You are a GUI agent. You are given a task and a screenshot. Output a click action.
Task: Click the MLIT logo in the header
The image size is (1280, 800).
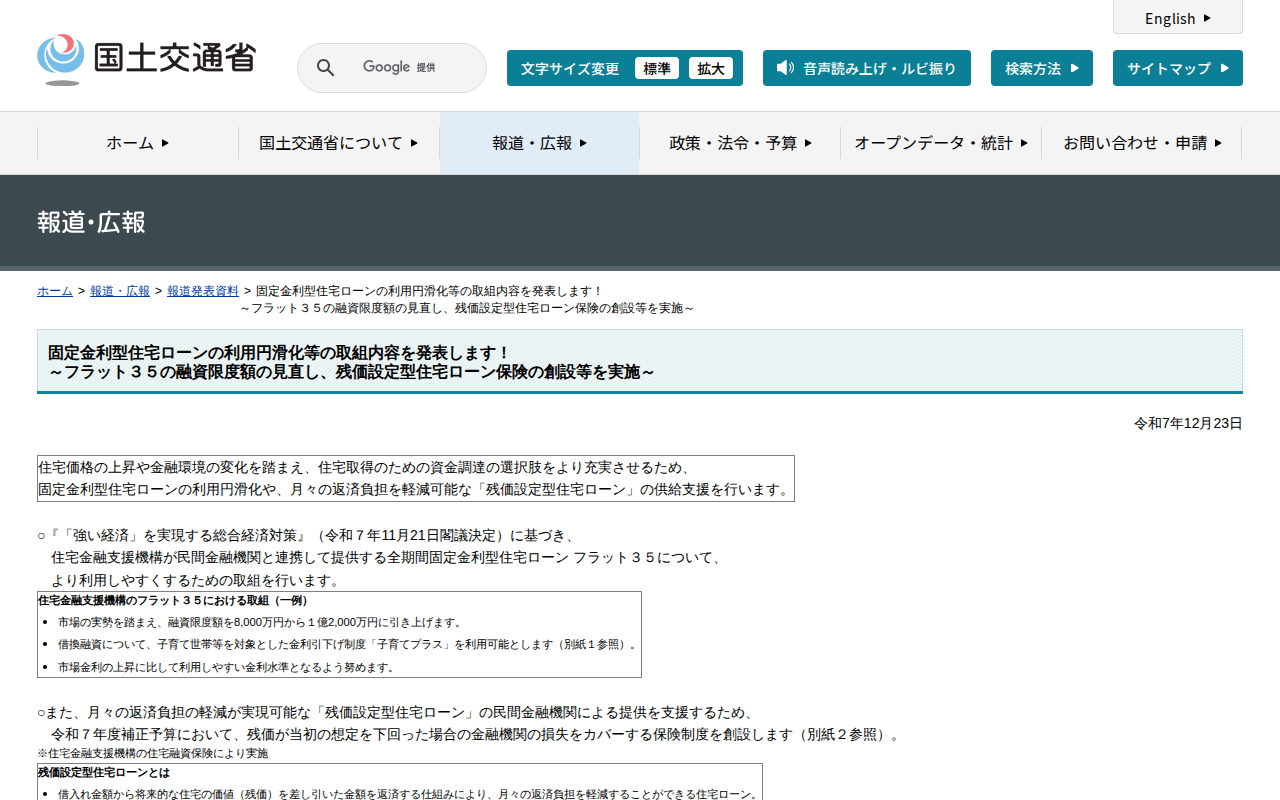[146, 60]
